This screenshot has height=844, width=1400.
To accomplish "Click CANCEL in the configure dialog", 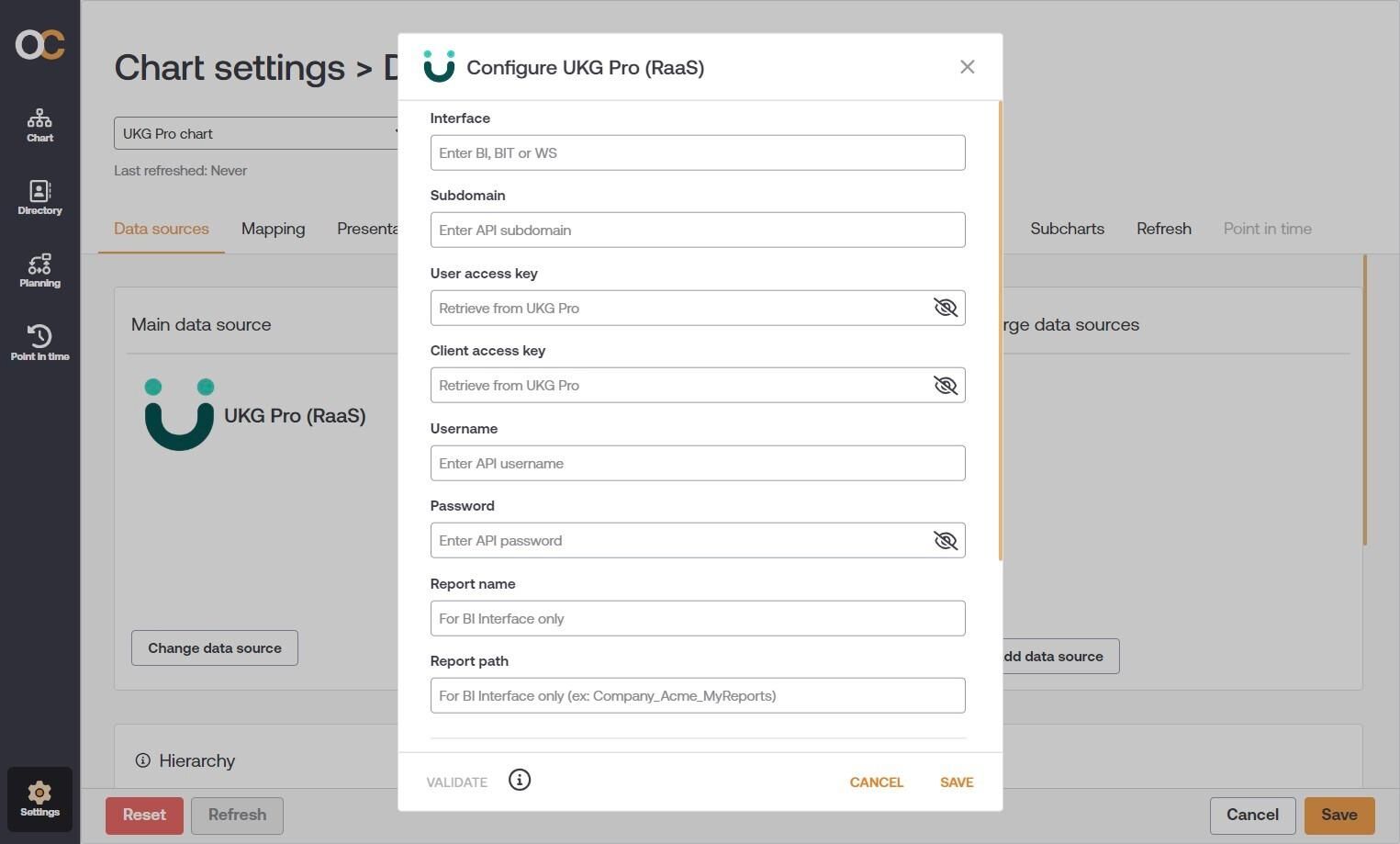I will pos(876,782).
